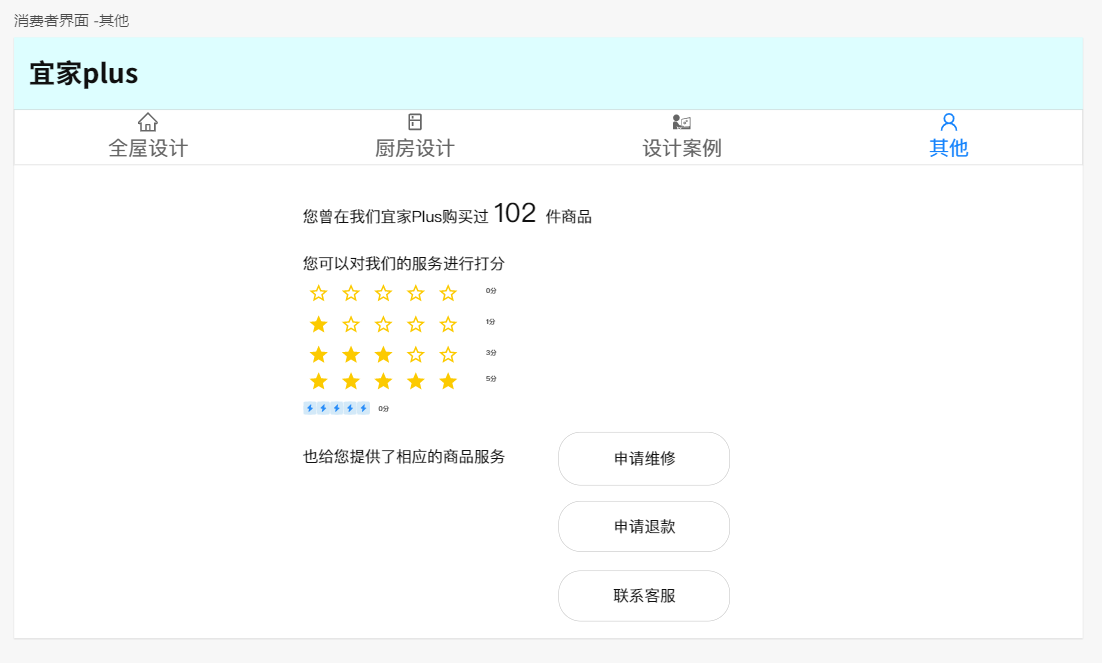Image resolution: width=1102 pixels, height=663 pixels.
Task: Go to the 设计案例 tab
Action: (x=682, y=136)
